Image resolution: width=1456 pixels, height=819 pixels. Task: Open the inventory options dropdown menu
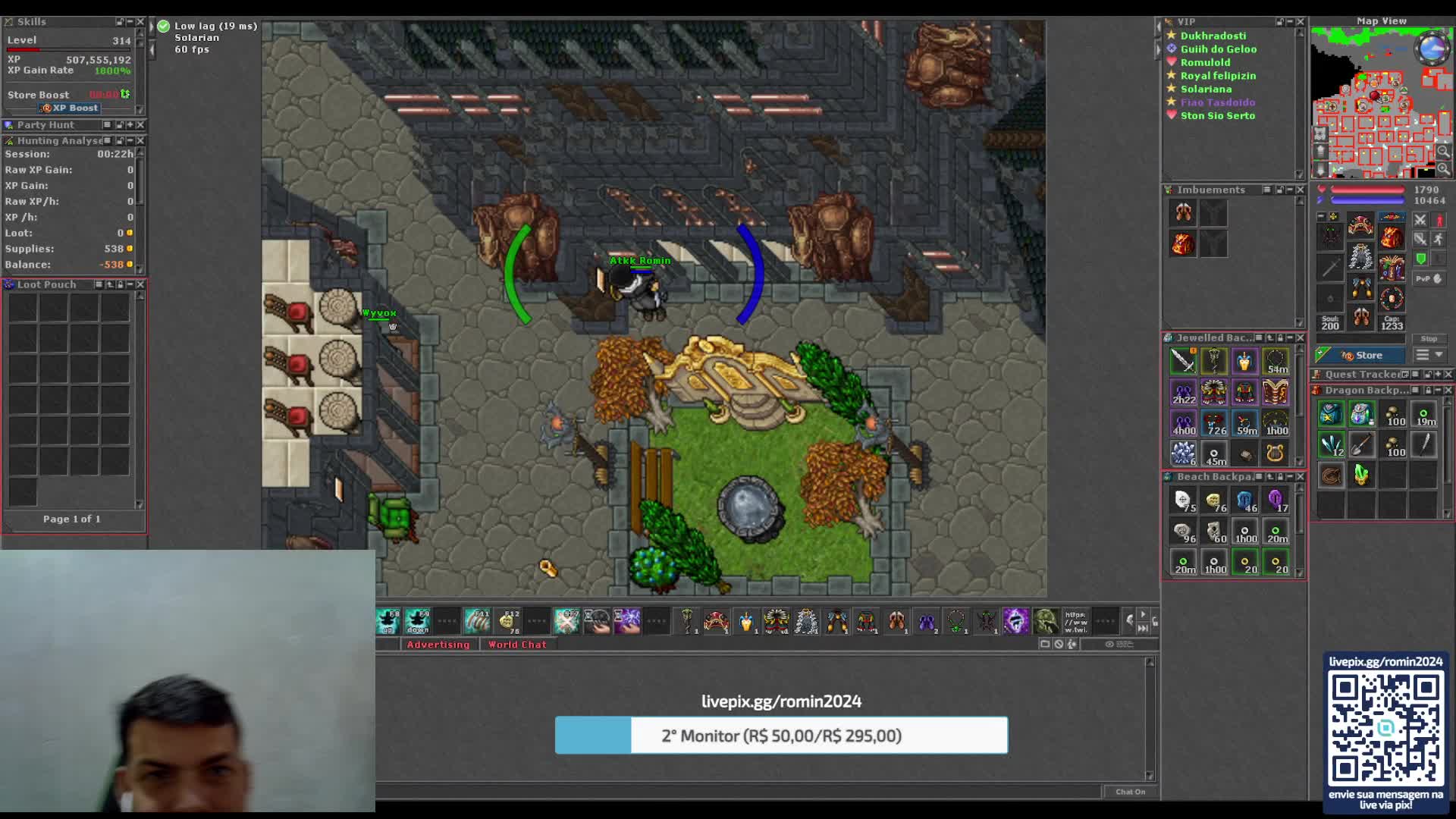(x=1429, y=355)
